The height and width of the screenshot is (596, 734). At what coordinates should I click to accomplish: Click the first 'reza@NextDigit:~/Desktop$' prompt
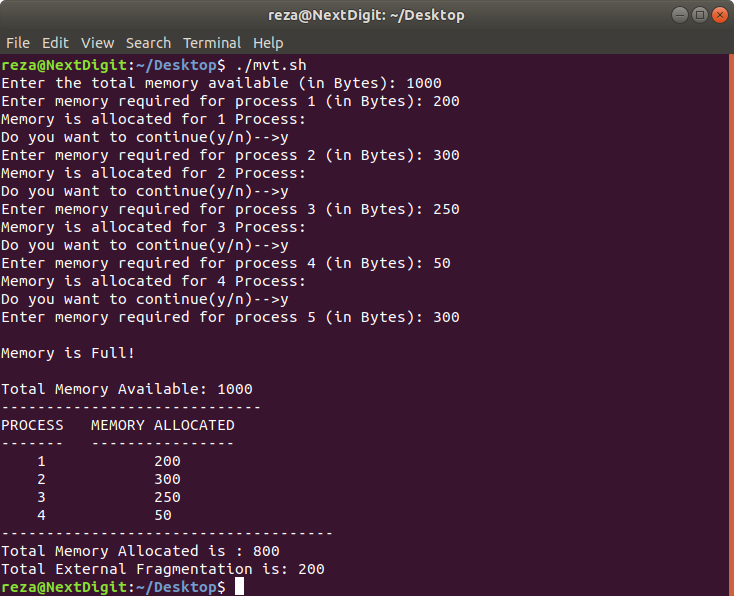point(113,65)
